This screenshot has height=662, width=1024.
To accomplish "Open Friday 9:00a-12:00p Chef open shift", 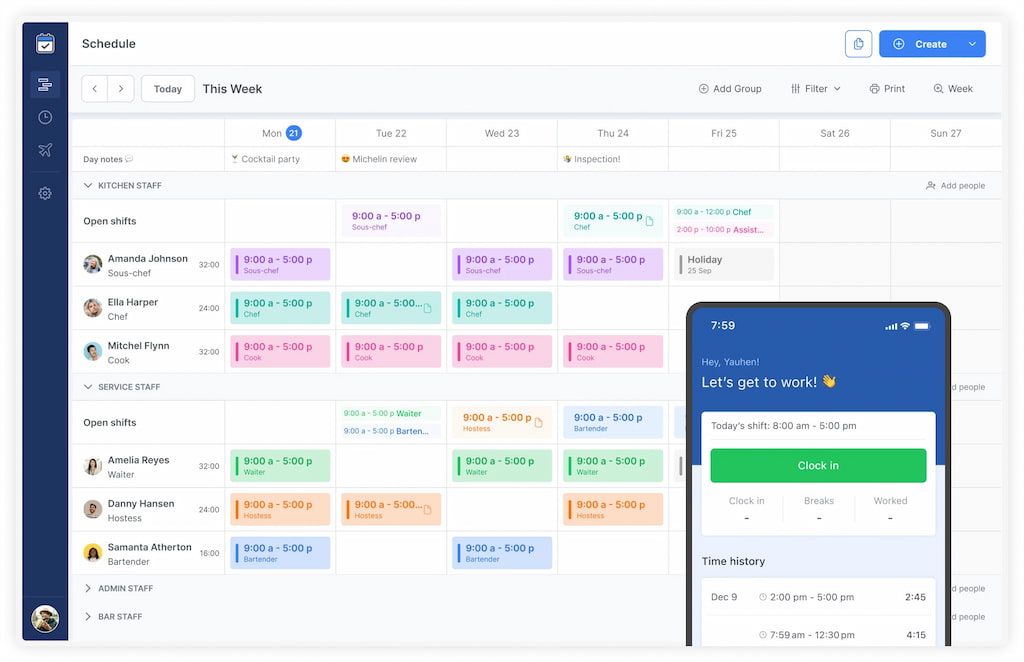I will pyautogui.click(x=724, y=212).
